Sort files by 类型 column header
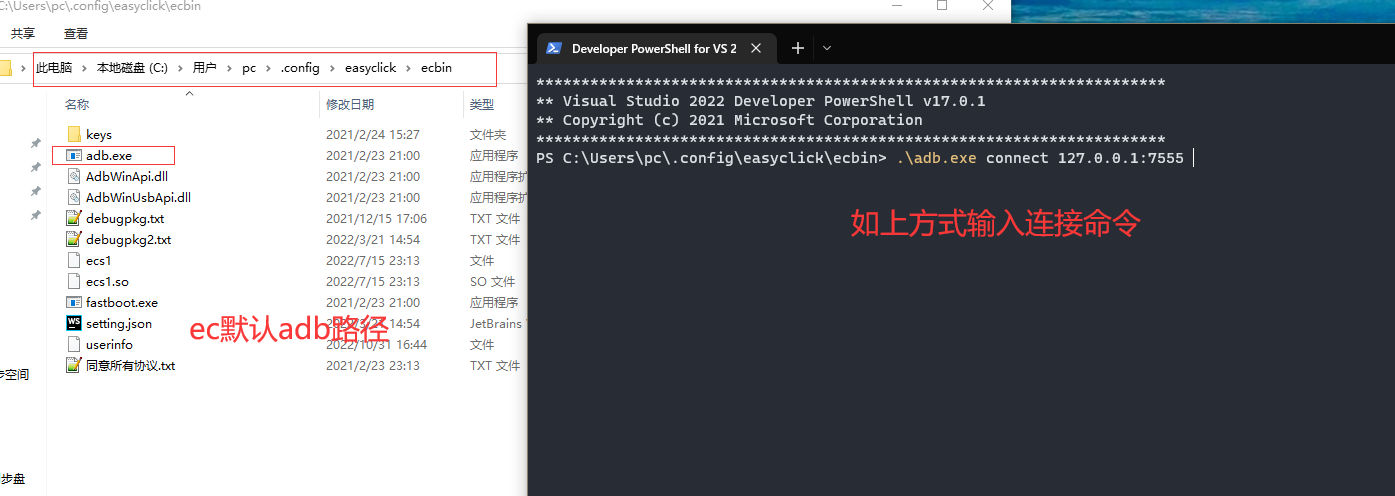This screenshot has width=1395, height=496. (x=482, y=104)
